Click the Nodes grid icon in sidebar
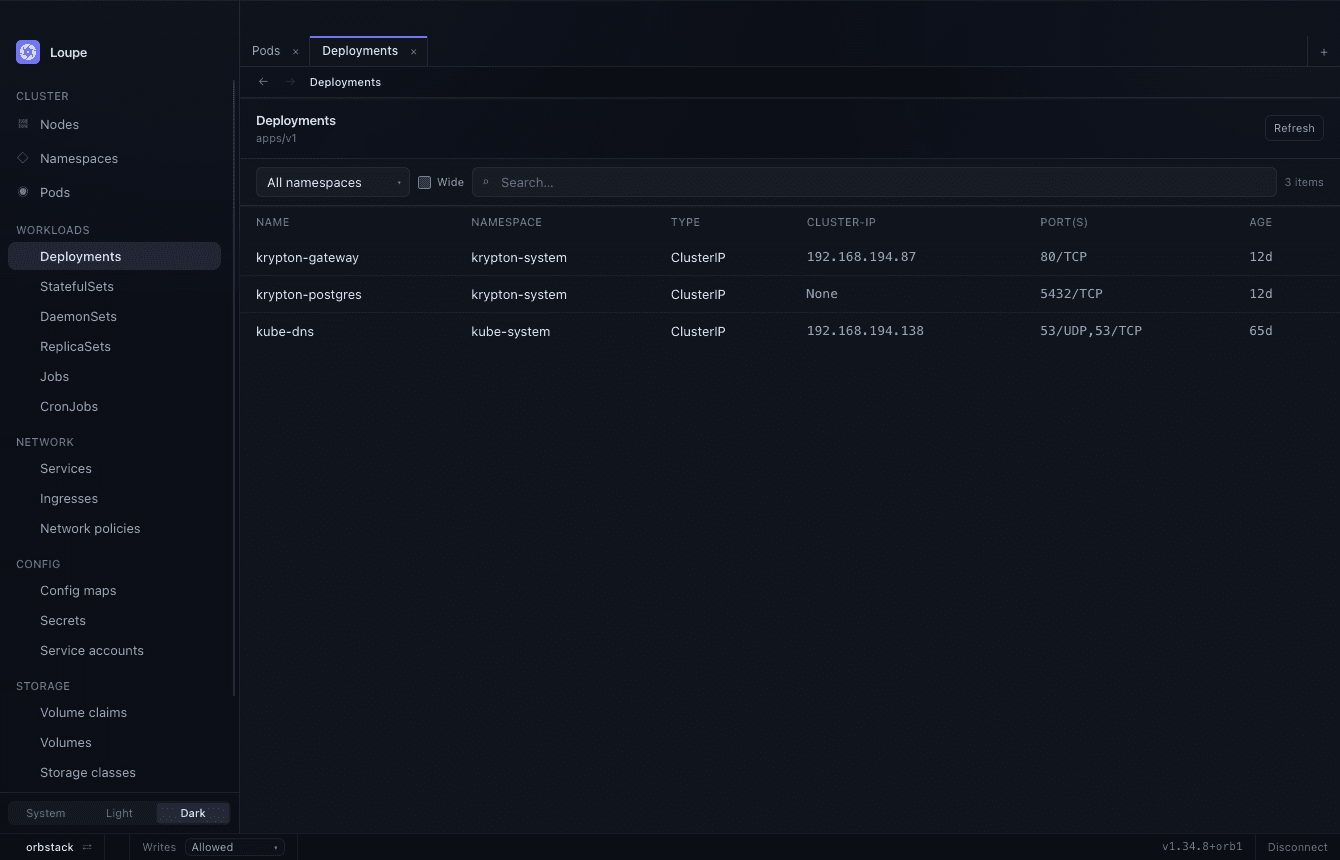This screenshot has width=1340, height=860. coord(23,124)
